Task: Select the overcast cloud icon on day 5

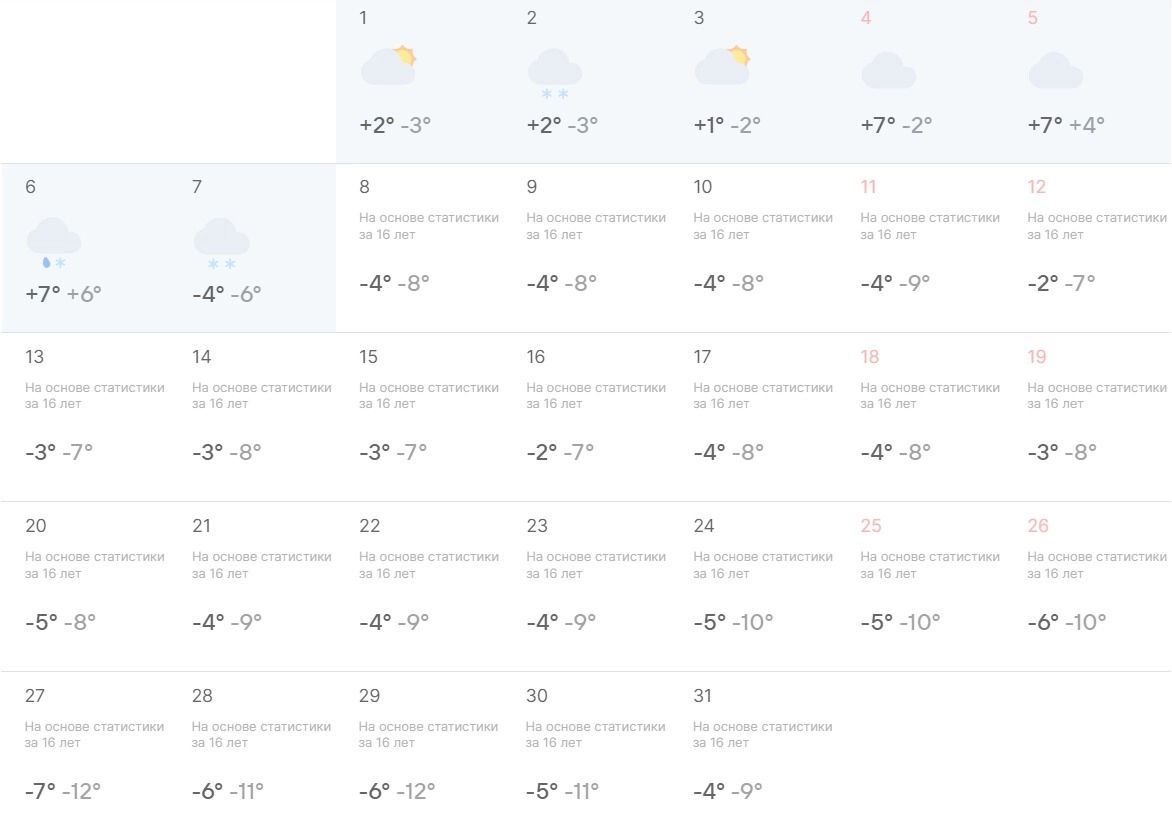Action: click(1055, 70)
